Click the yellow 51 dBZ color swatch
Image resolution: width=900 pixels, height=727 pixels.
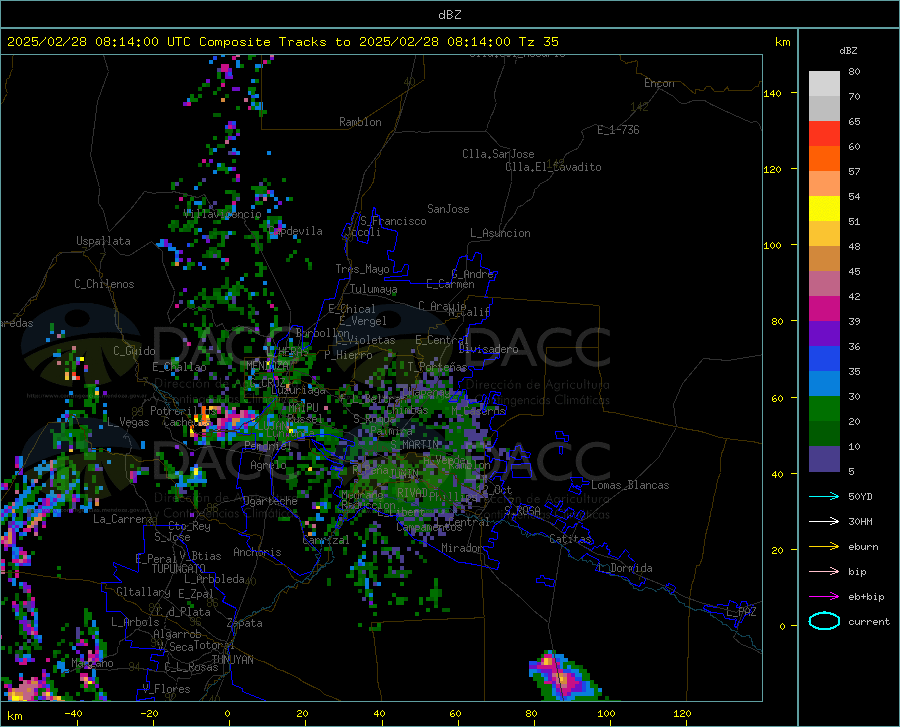tap(824, 209)
